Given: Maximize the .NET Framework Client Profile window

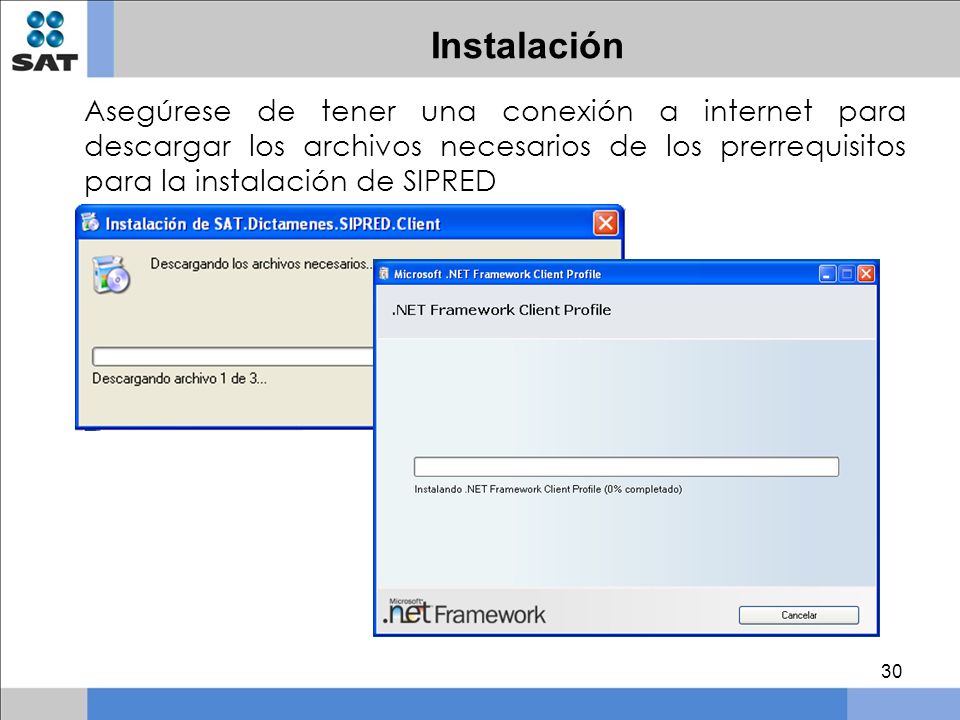Looking at the screenshot, I should point(847,274).
